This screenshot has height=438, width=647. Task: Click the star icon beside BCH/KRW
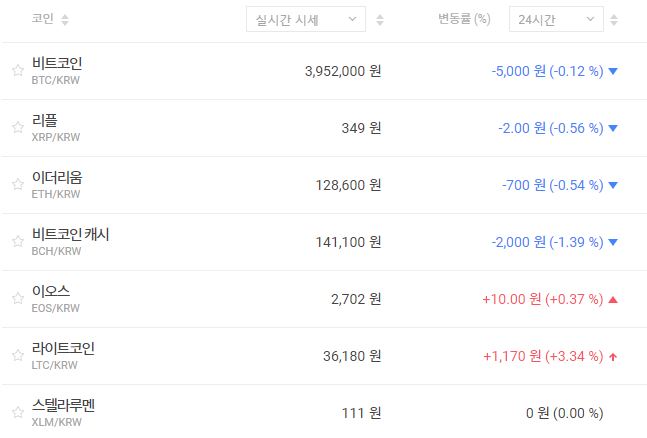(x=17, y=242)
